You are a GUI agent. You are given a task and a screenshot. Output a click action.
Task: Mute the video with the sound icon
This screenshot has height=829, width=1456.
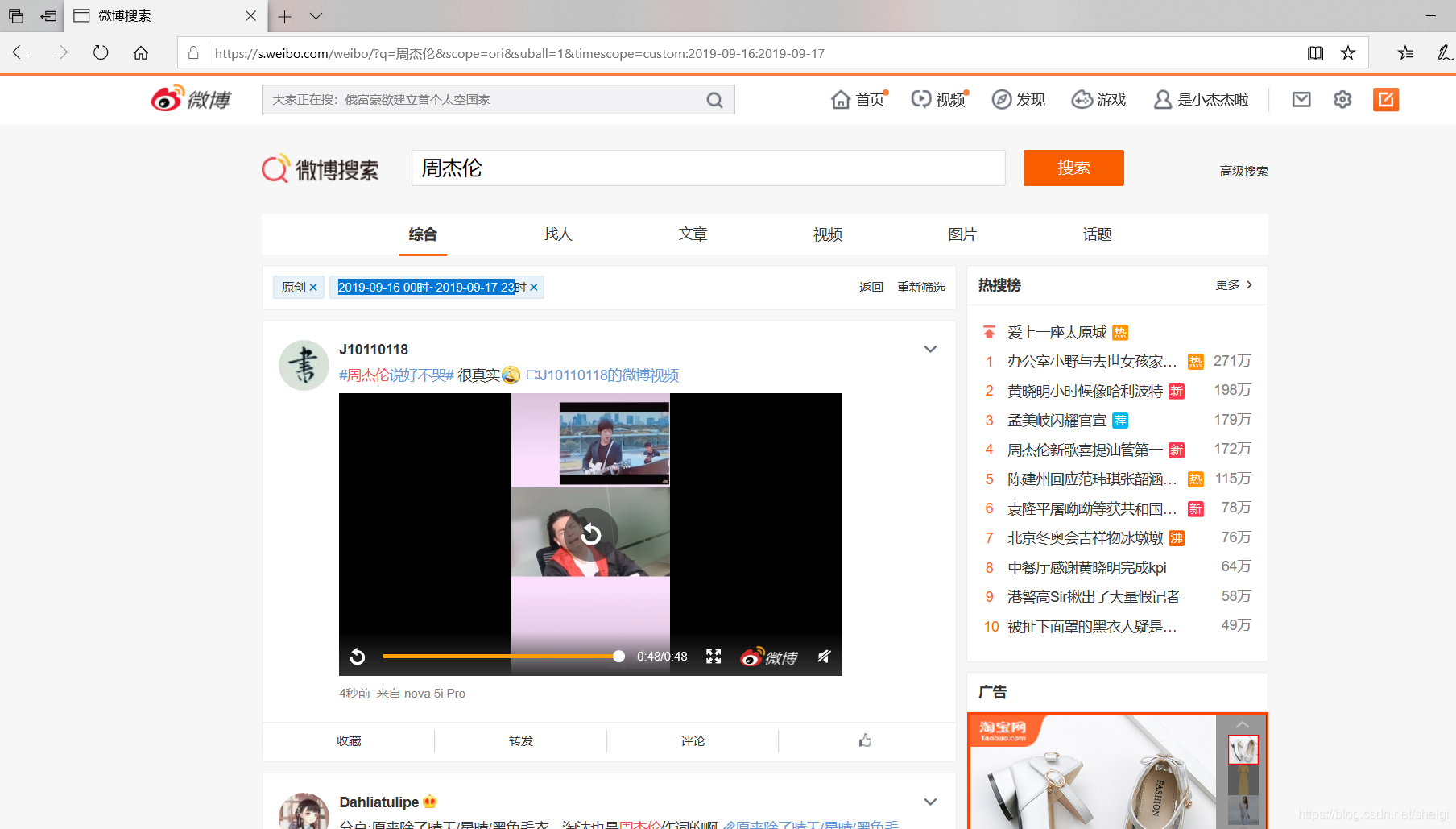[823, 656]
